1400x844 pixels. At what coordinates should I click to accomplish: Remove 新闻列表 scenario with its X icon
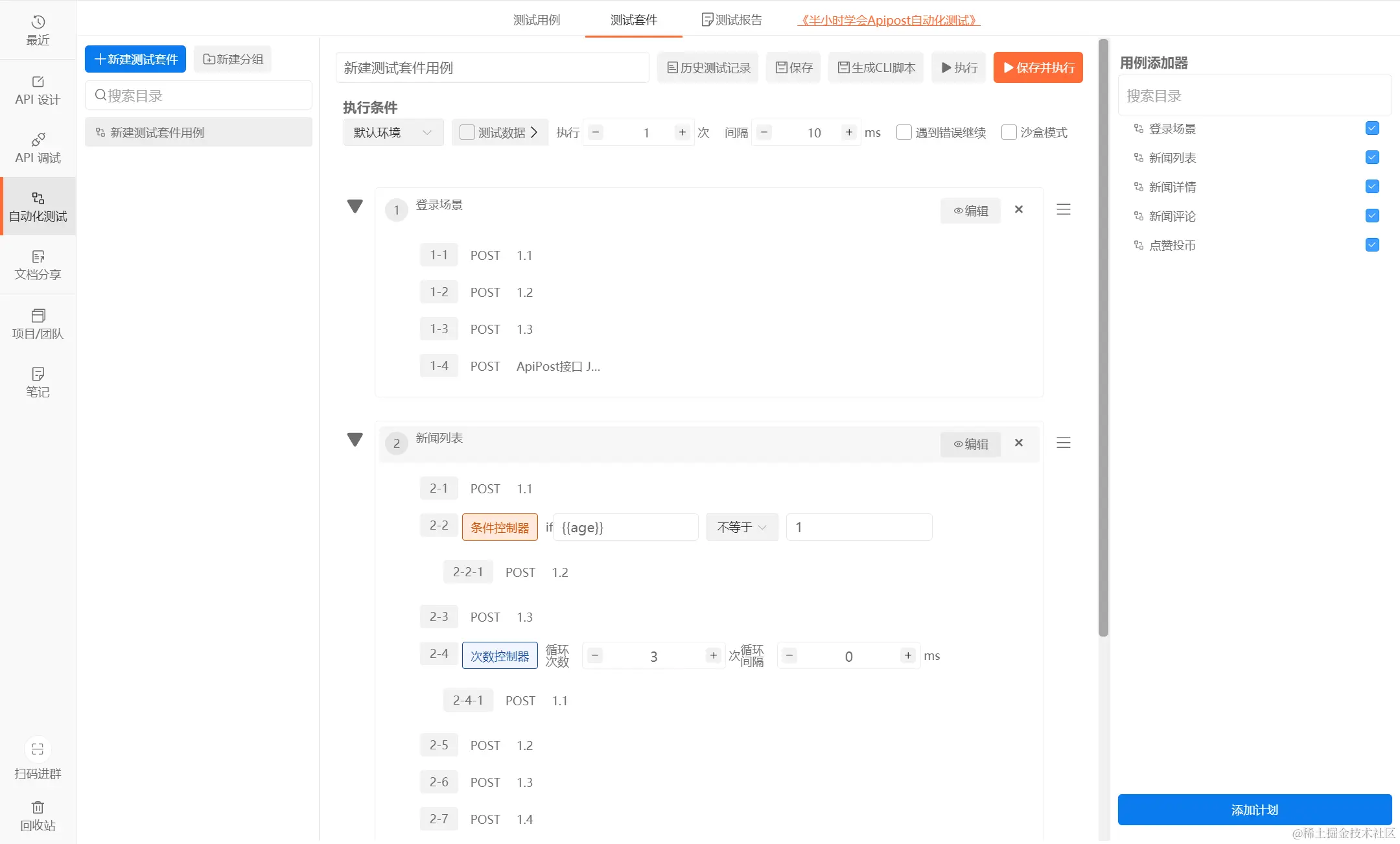click(1018, 443)
